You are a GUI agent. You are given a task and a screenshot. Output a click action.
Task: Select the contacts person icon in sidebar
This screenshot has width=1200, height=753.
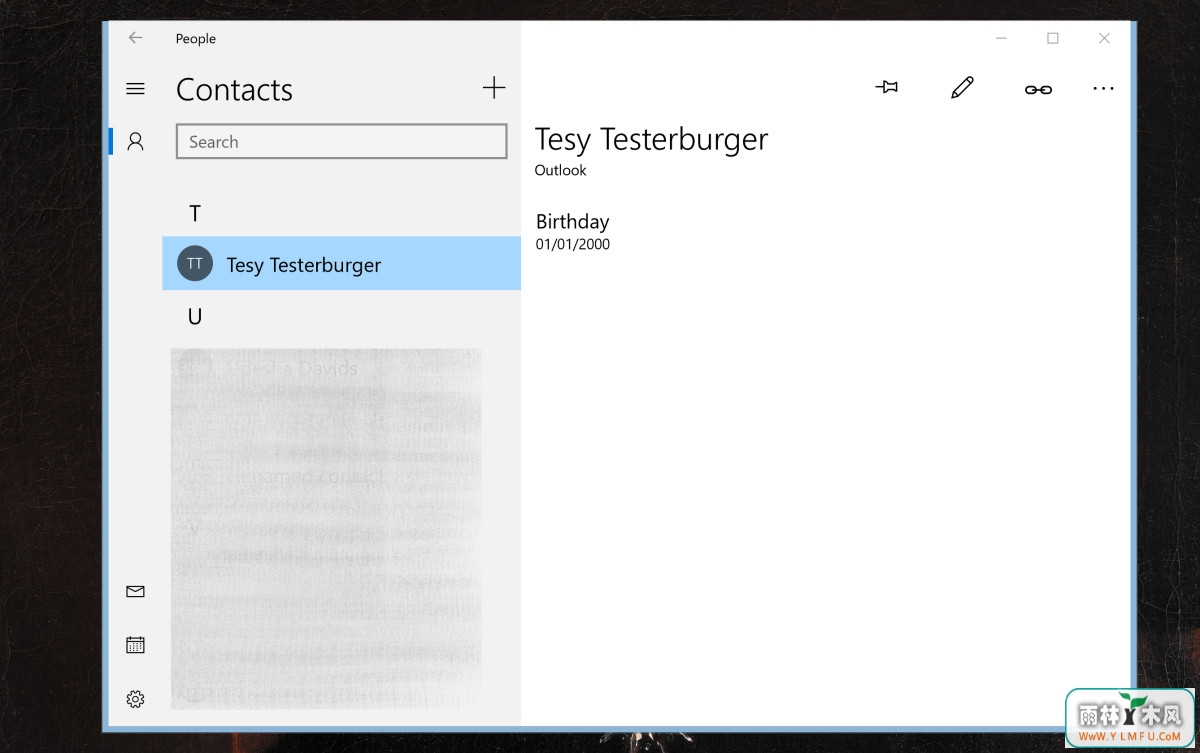coord(136,141)
